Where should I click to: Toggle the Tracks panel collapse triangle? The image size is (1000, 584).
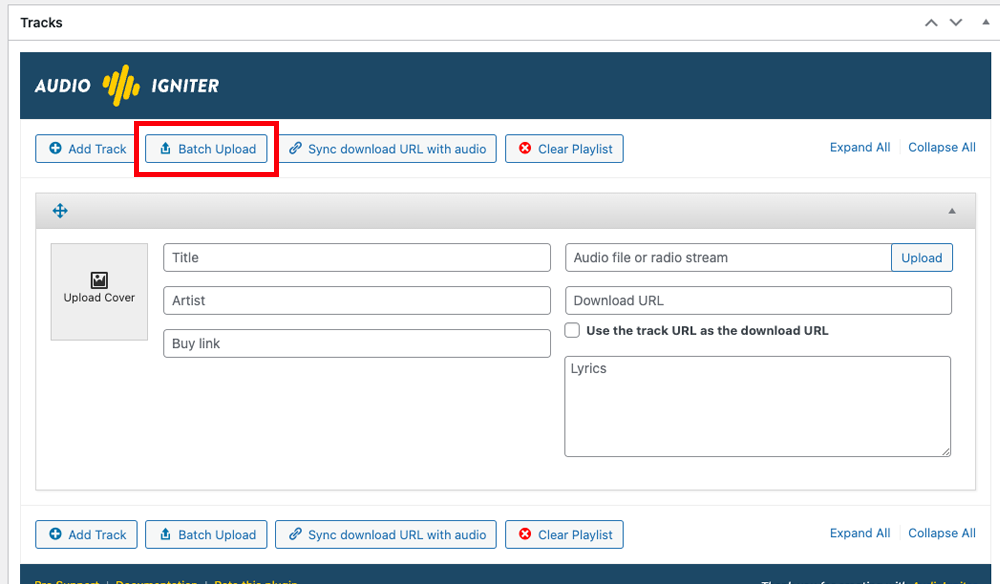click(985, 22)
